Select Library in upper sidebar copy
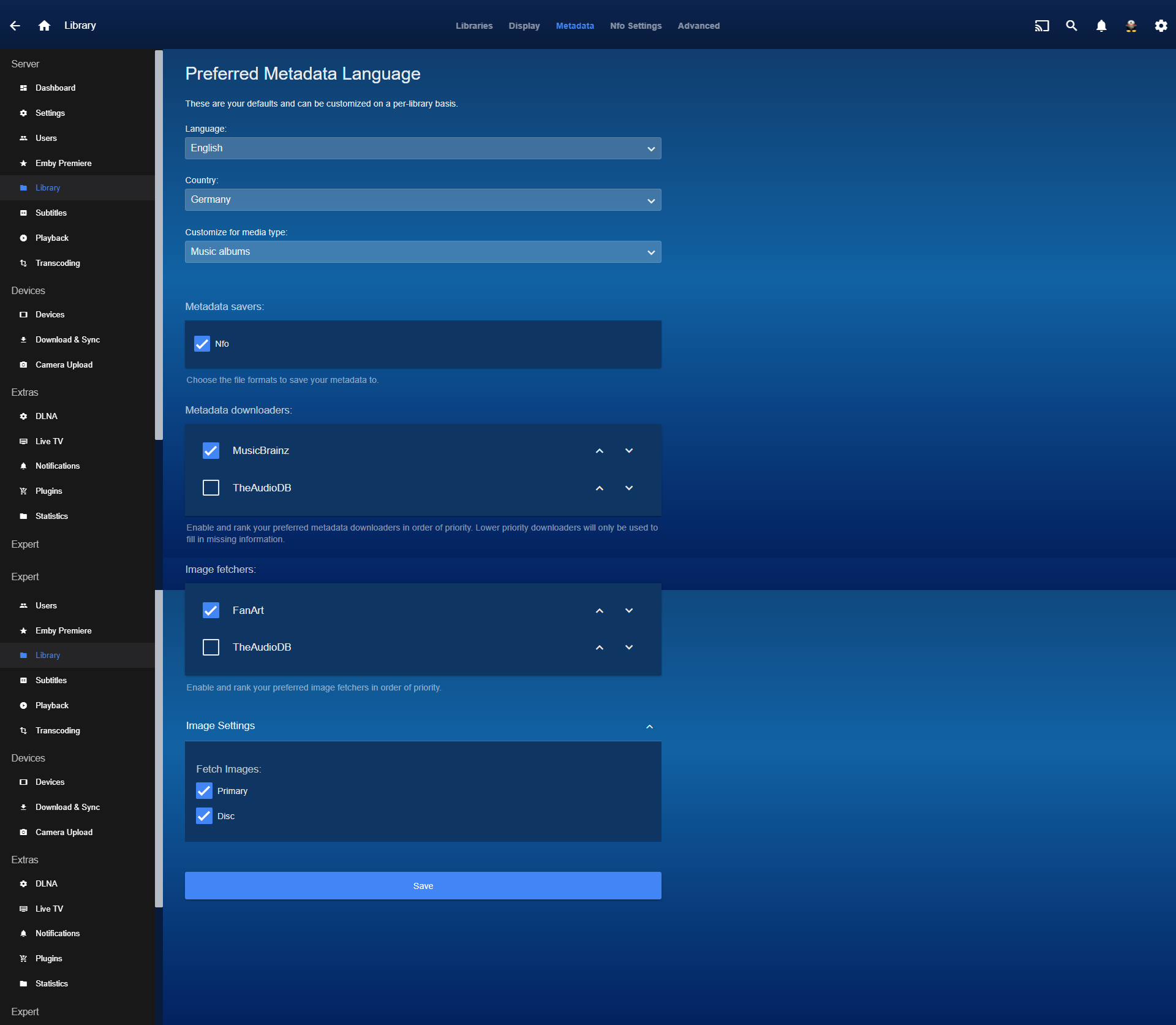 pos(77,188)
